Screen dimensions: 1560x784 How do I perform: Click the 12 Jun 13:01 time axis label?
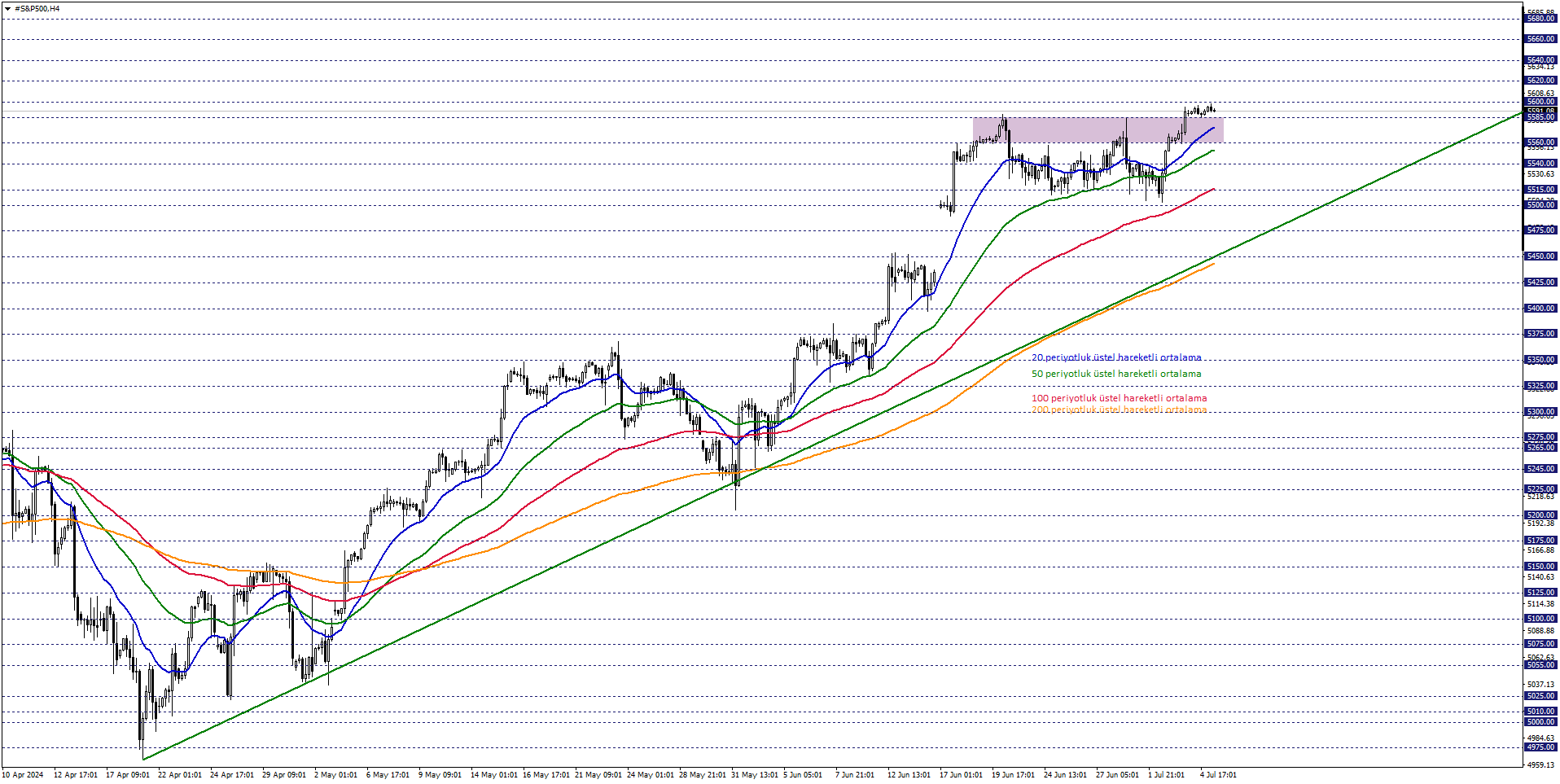(x=909, y=775)
